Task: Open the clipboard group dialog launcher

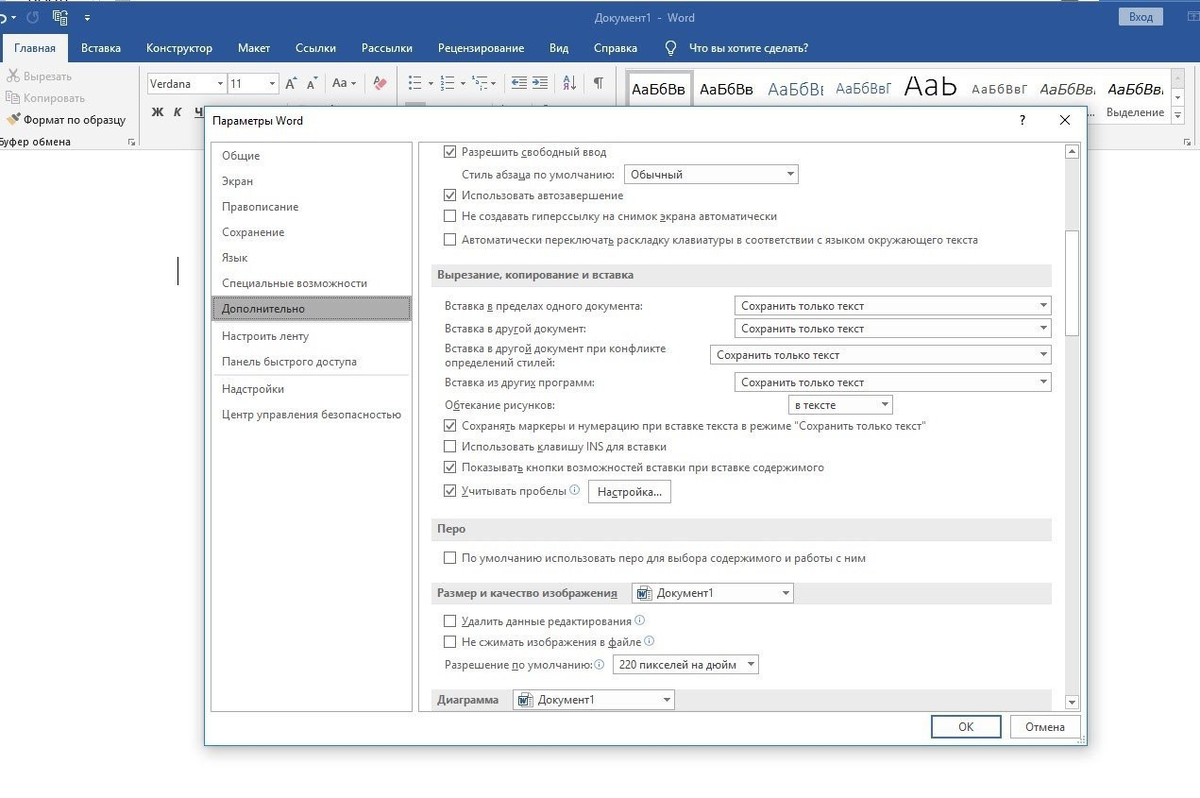Action: 131,143
